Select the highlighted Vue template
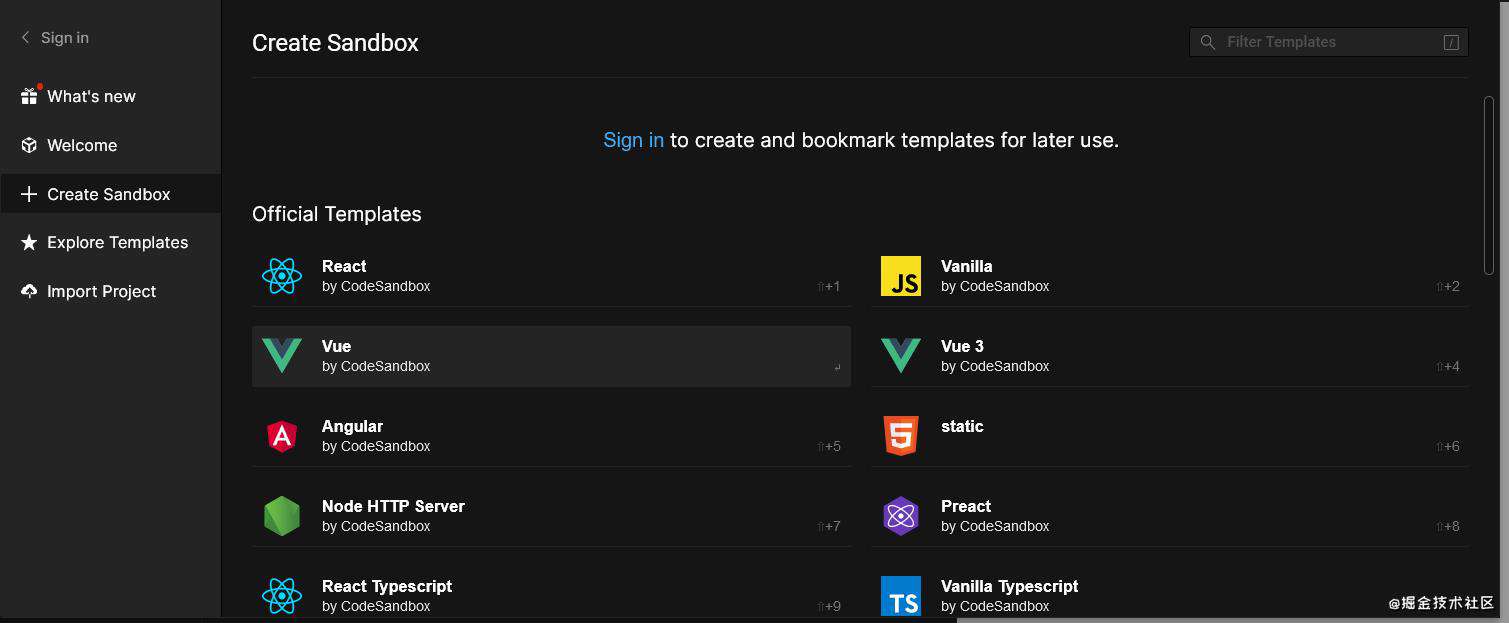 [551, 356]
